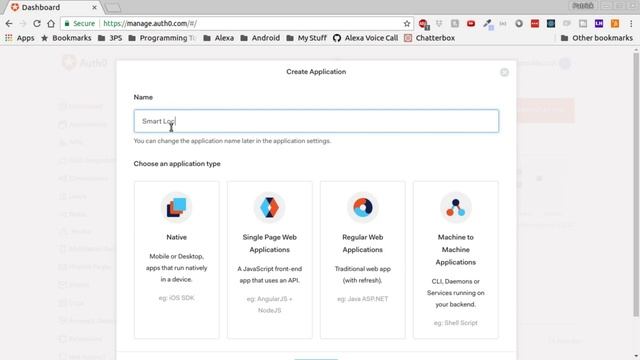
Task: Open Apps grid shortcut
Action: point(20,38)
